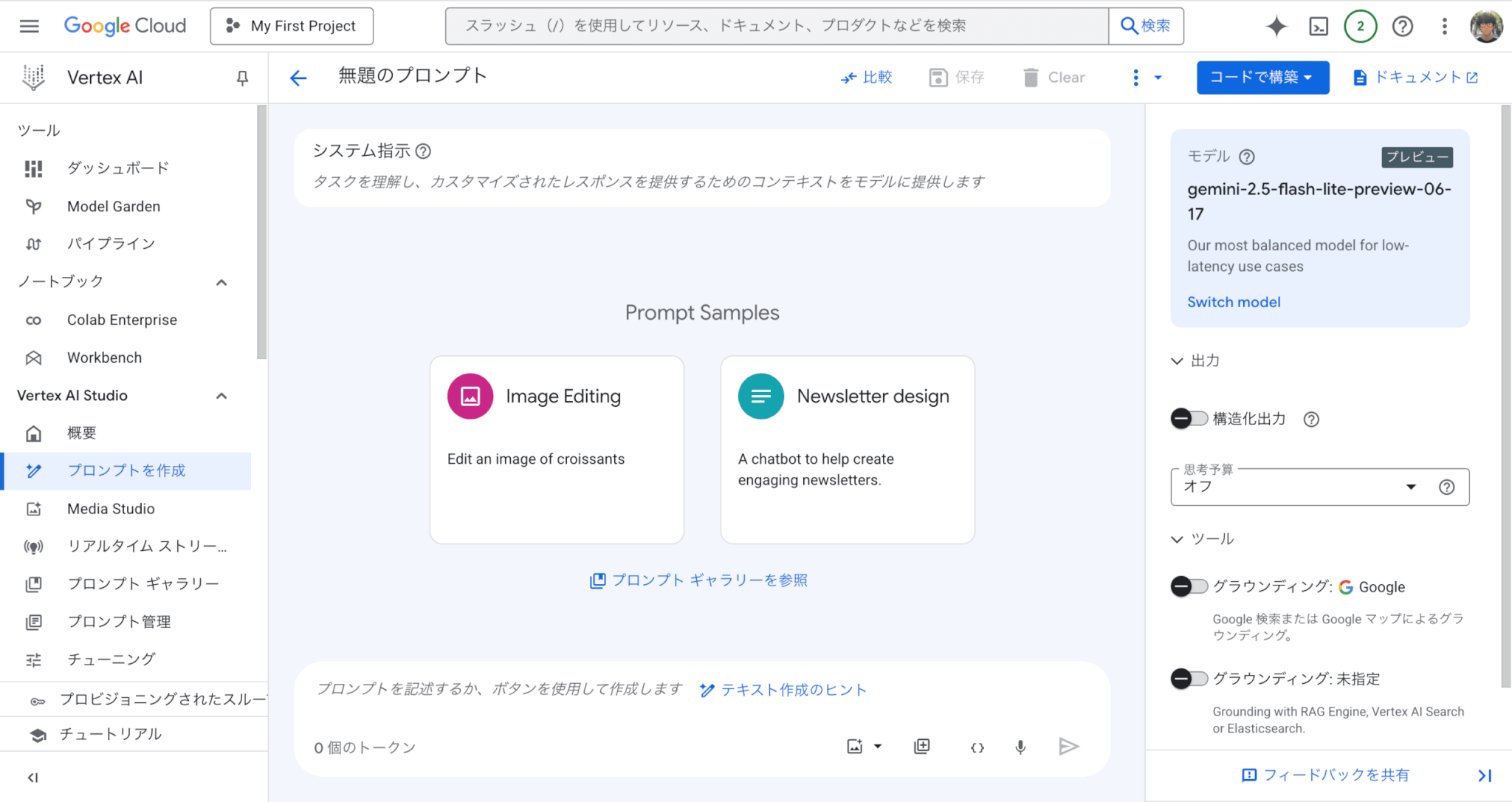
Task: Collapse the right settings panel
Action: (1485, 775)
